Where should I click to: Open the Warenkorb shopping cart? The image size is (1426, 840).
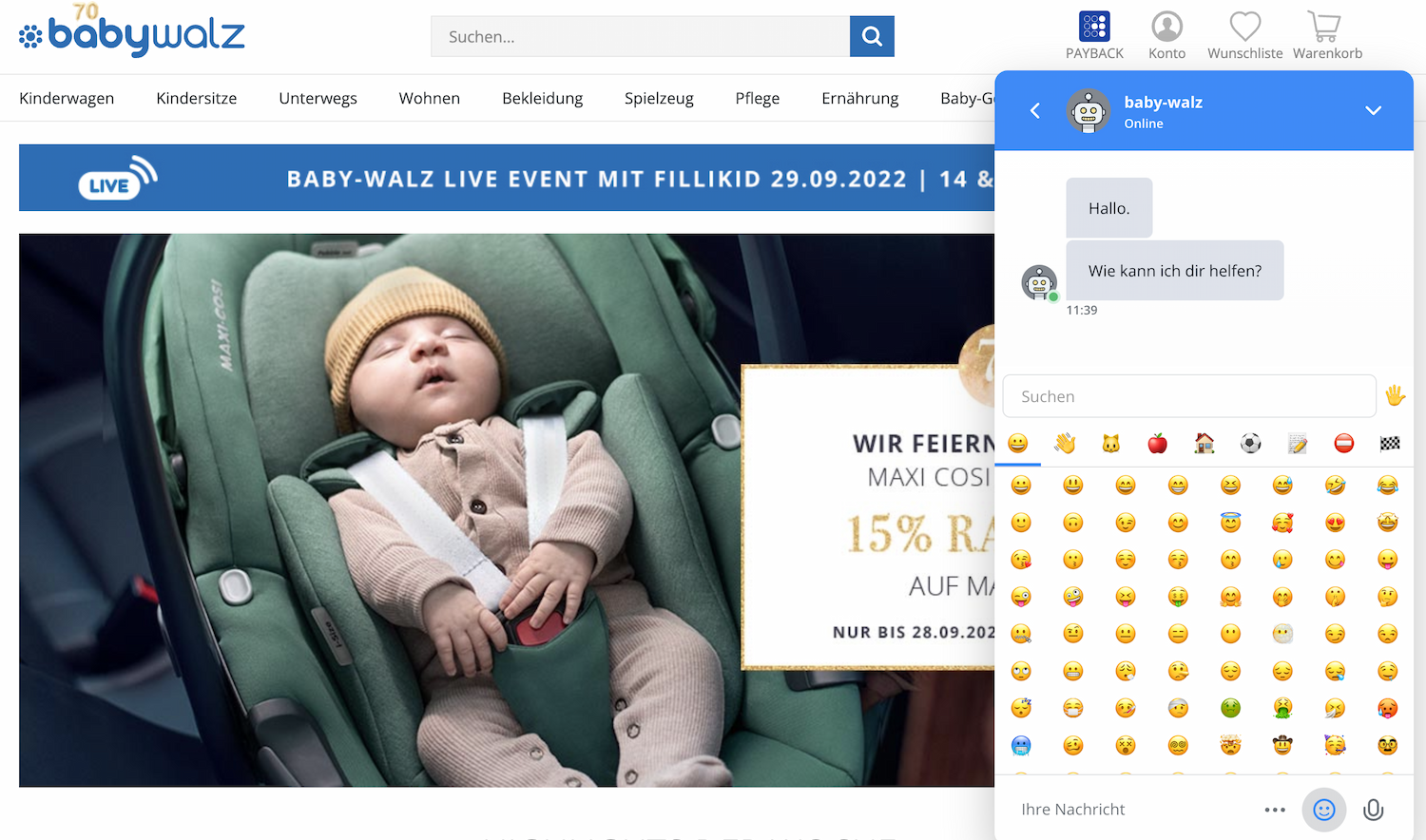point(1327,36)
